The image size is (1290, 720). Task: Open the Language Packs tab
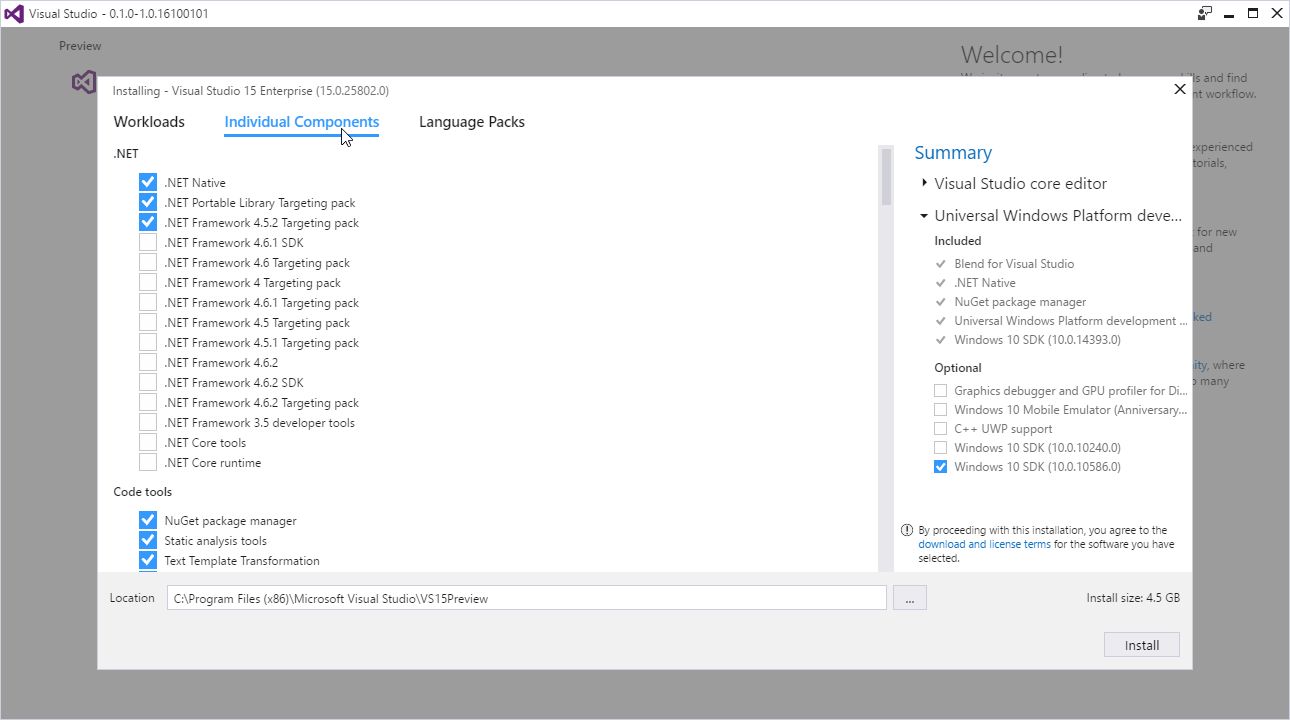tap(471, 122)
